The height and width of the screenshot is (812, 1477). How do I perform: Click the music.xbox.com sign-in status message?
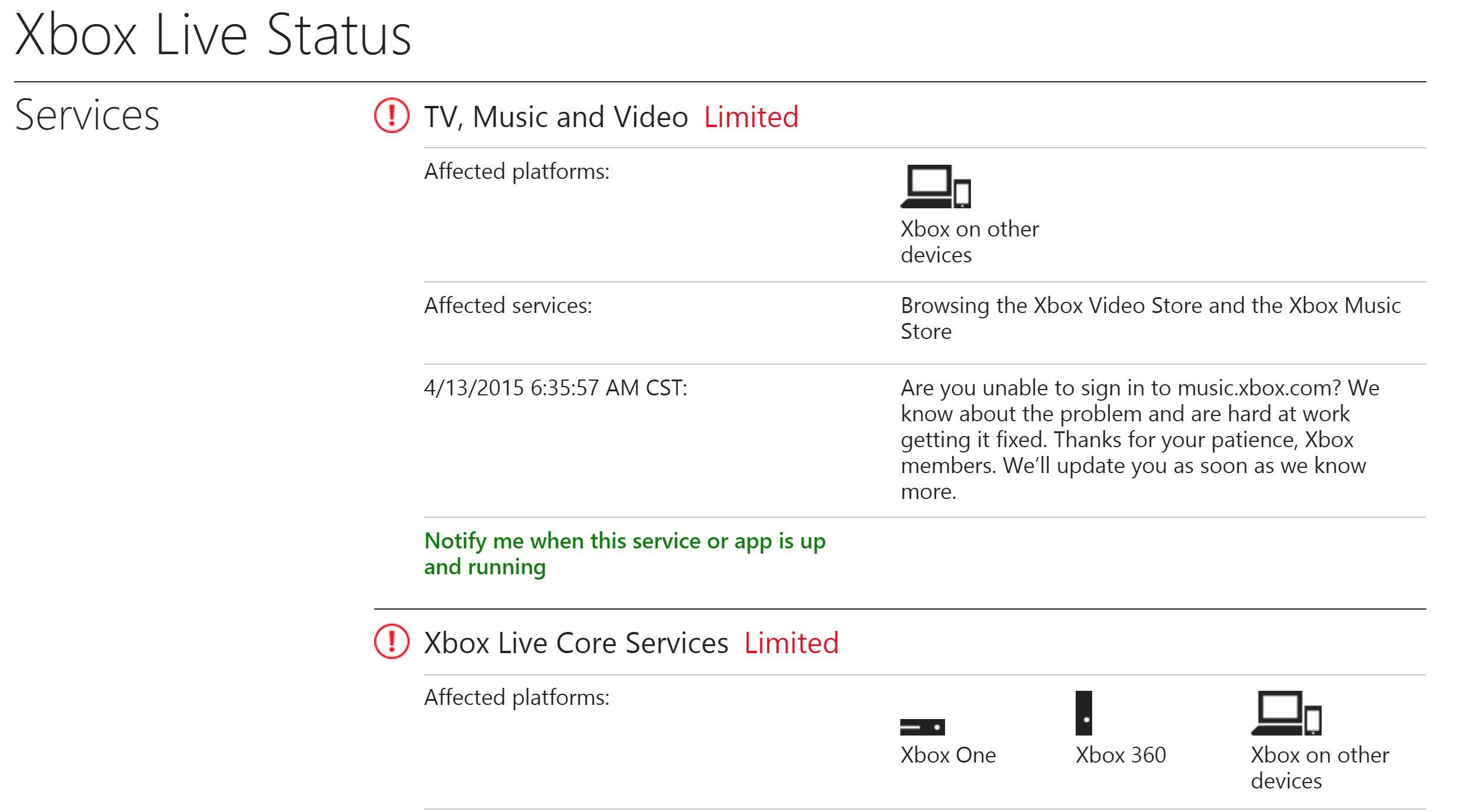click(x=1140, y=440)
